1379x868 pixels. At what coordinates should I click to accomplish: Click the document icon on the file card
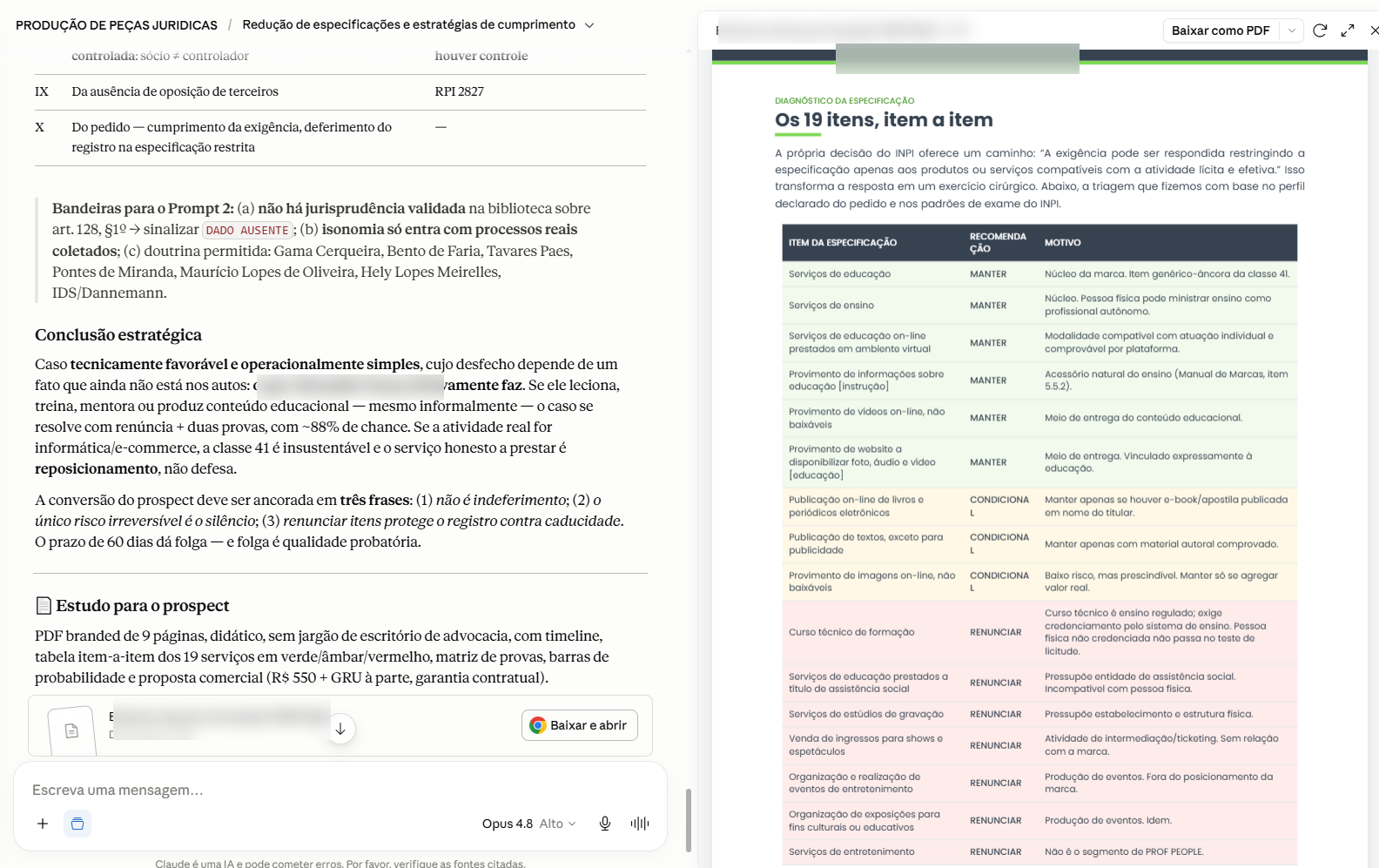point(72,730)
